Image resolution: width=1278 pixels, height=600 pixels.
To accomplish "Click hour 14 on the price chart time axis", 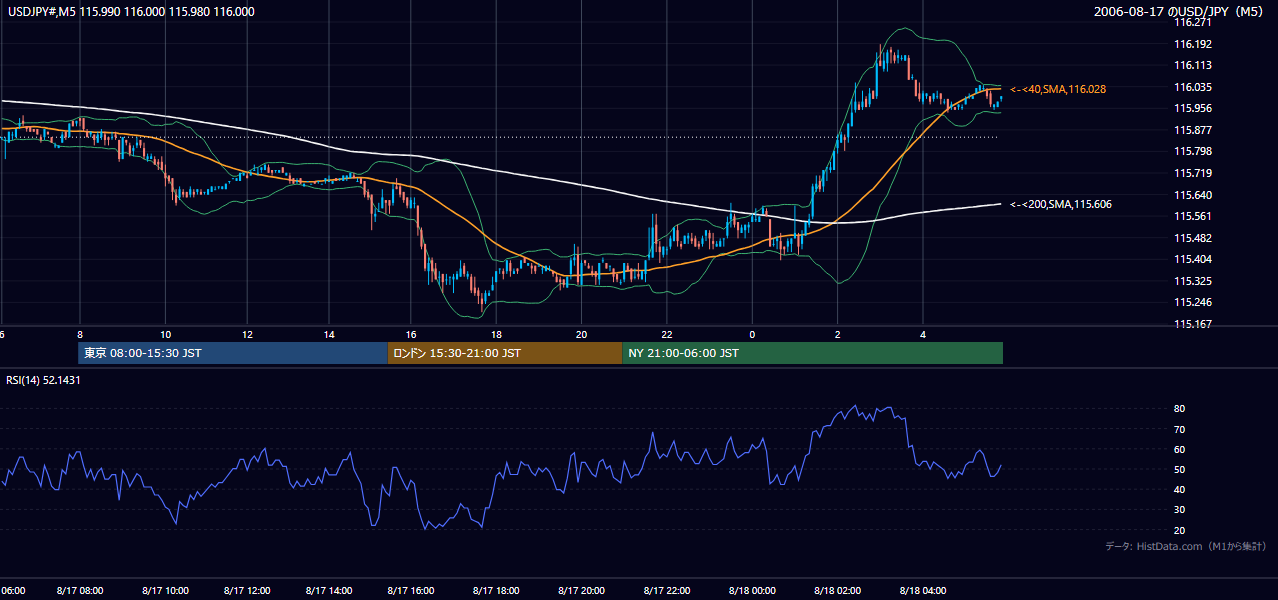I will (x=329, y=334).
